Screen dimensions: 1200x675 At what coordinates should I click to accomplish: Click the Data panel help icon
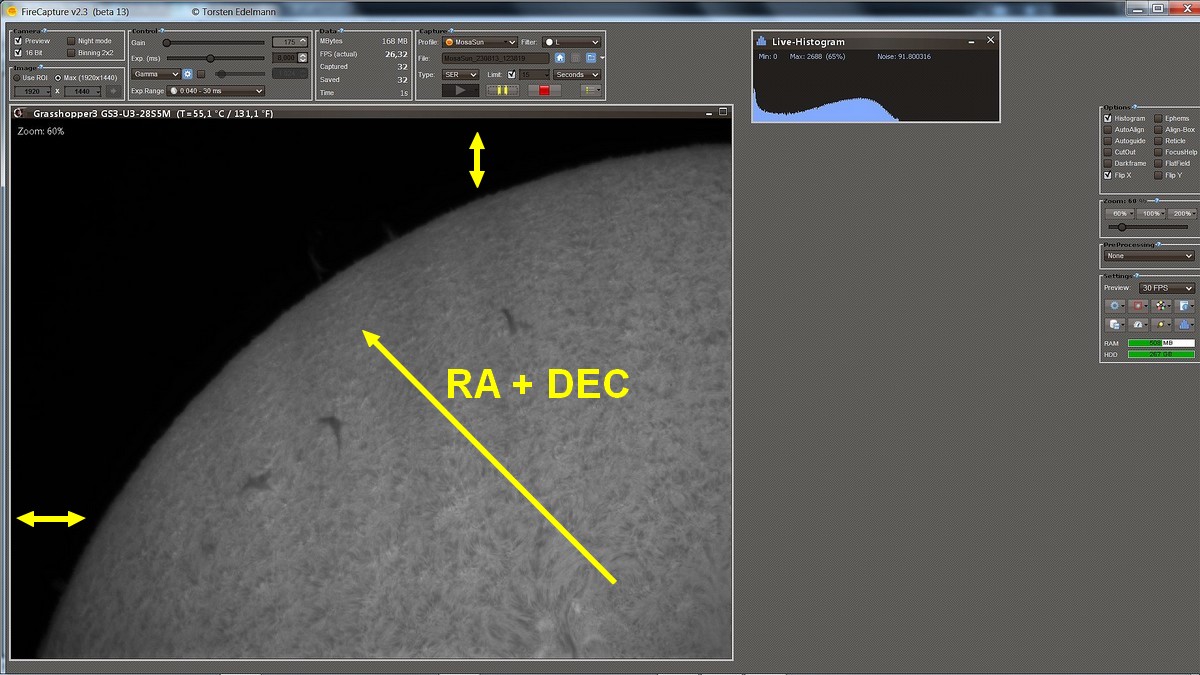pyautogui.click(x=340, y=31)
